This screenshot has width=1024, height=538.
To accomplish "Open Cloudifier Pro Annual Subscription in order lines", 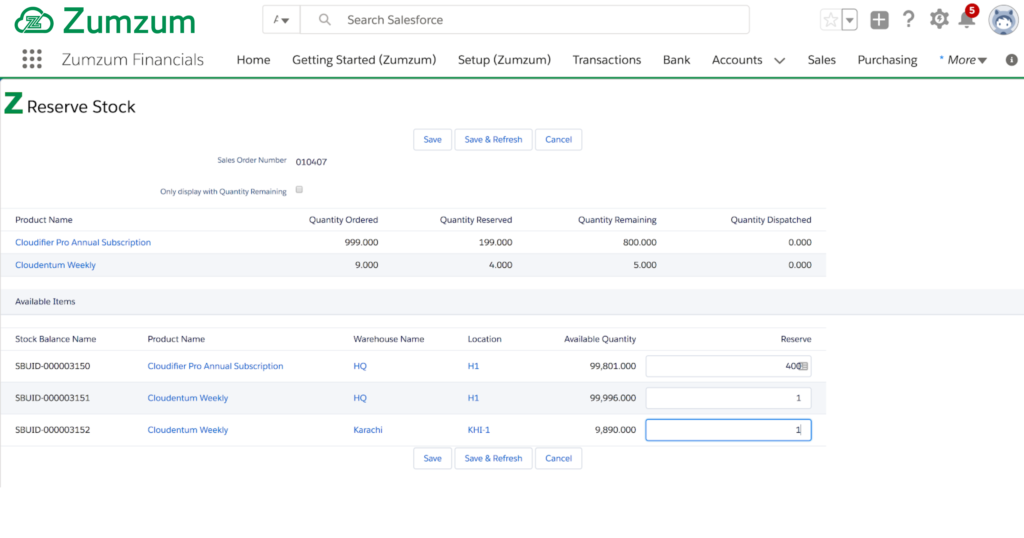I will tap(83, 242).
